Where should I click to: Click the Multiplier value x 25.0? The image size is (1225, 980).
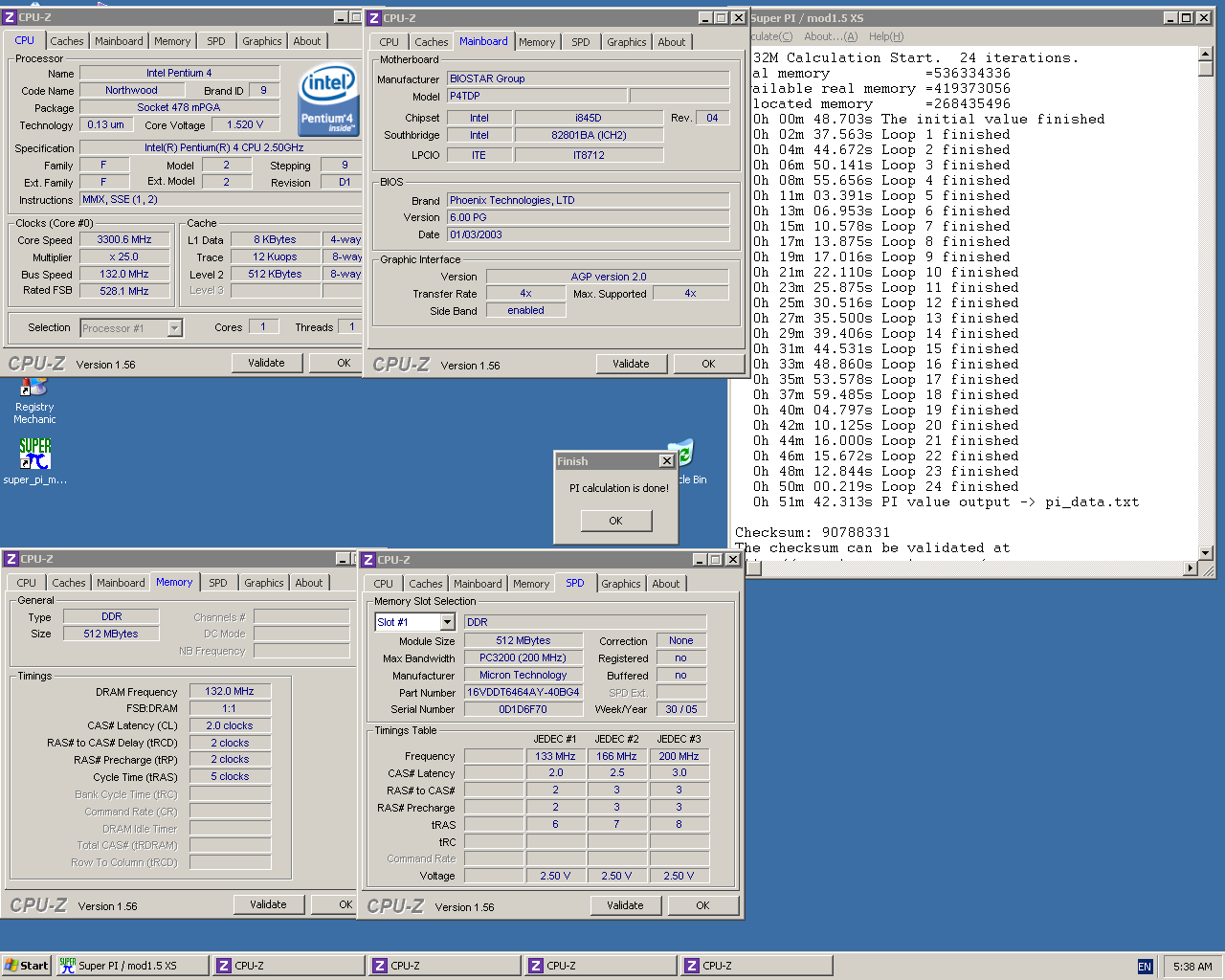pyautogui.click(x=124, y=257)
